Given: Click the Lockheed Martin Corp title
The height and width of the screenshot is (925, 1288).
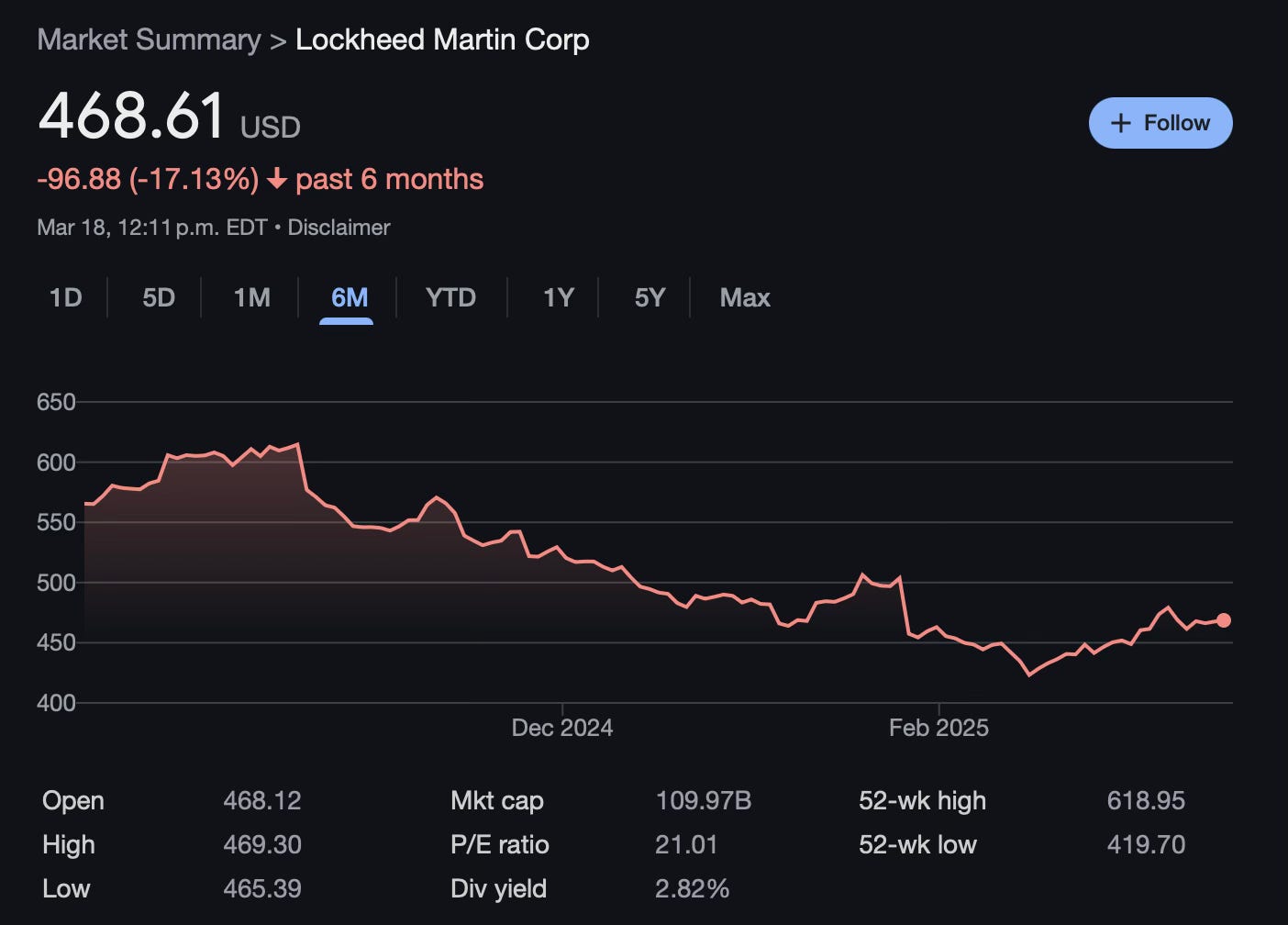Looking at the screenshot, I should 442,39.
